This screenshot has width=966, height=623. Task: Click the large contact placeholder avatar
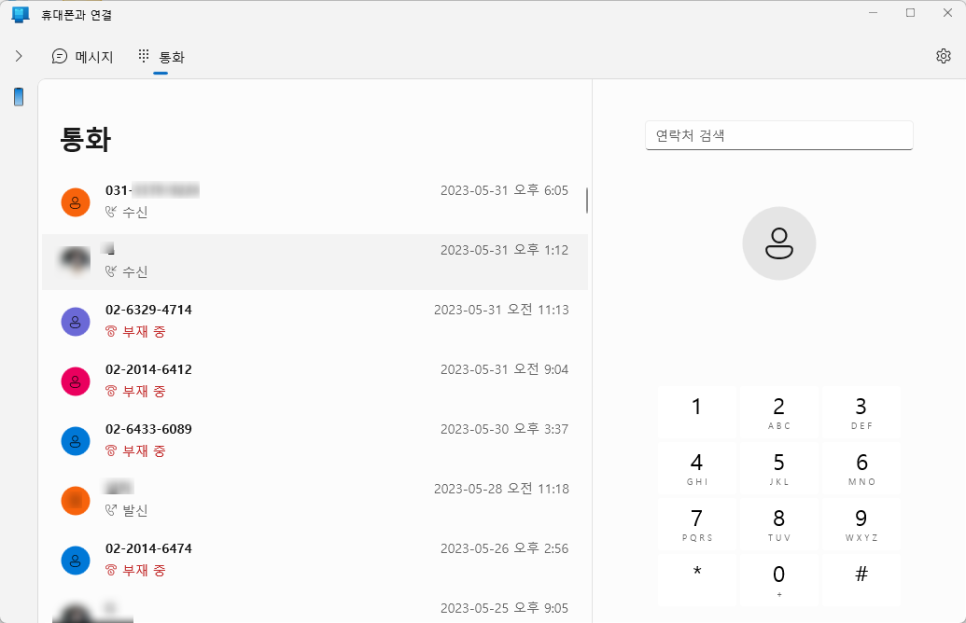pyautogui.click(x=779, y=243)
